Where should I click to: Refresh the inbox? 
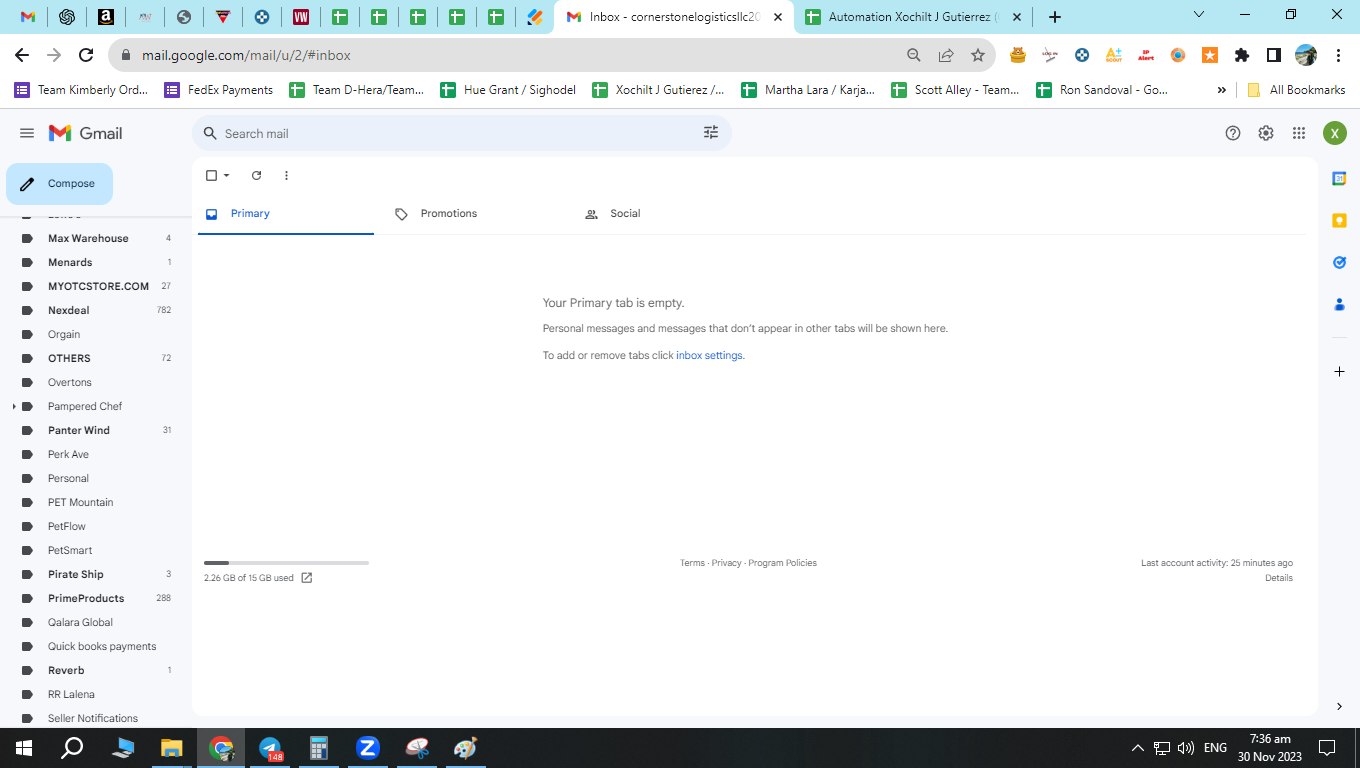click(256, 175)
